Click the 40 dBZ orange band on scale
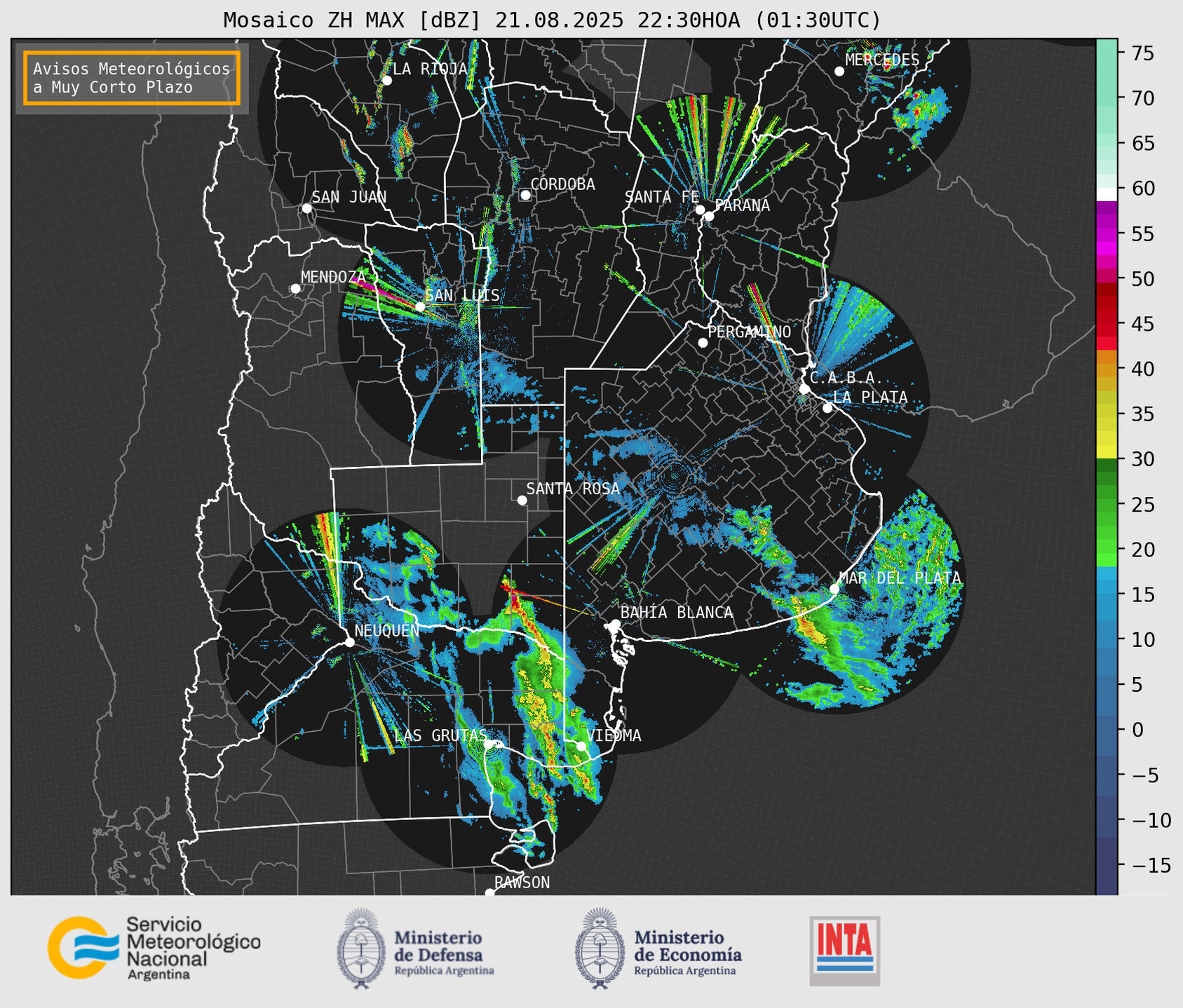The image size is (1183, 1008). click(1107, 369)
